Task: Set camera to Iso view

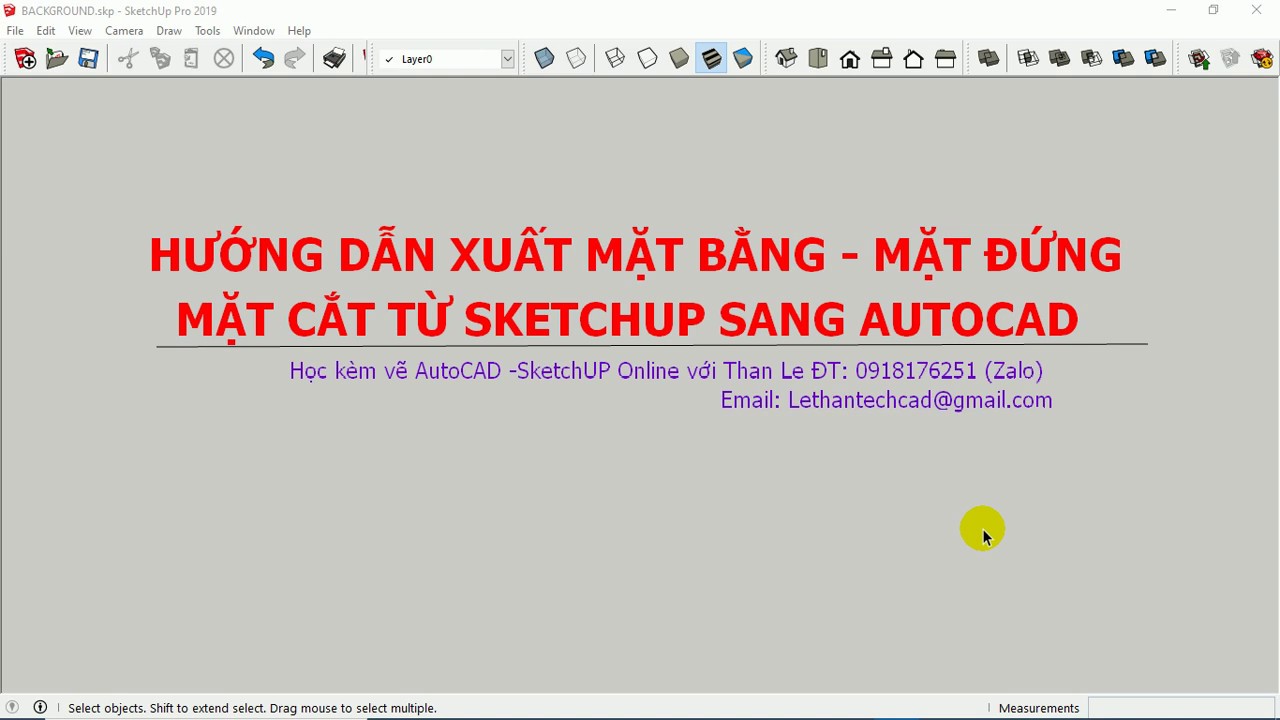Action: [786, 59]
